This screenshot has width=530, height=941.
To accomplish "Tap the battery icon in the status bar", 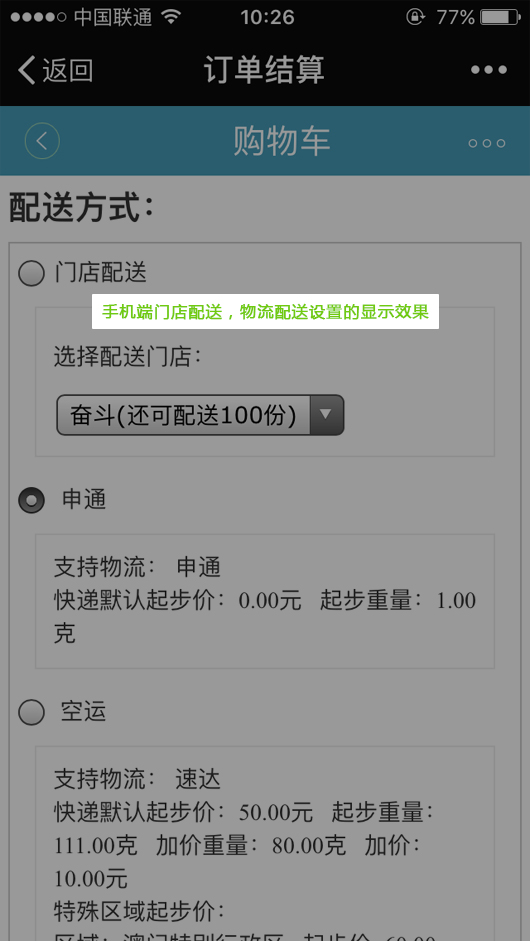I will coord(500,17).
